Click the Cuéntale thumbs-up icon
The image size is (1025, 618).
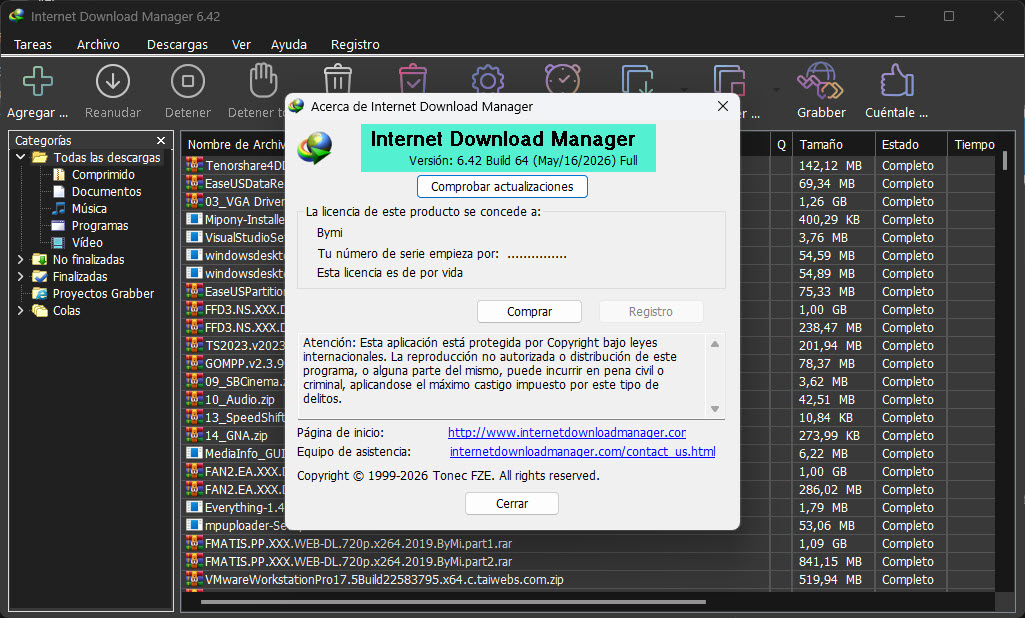[897, 81]
